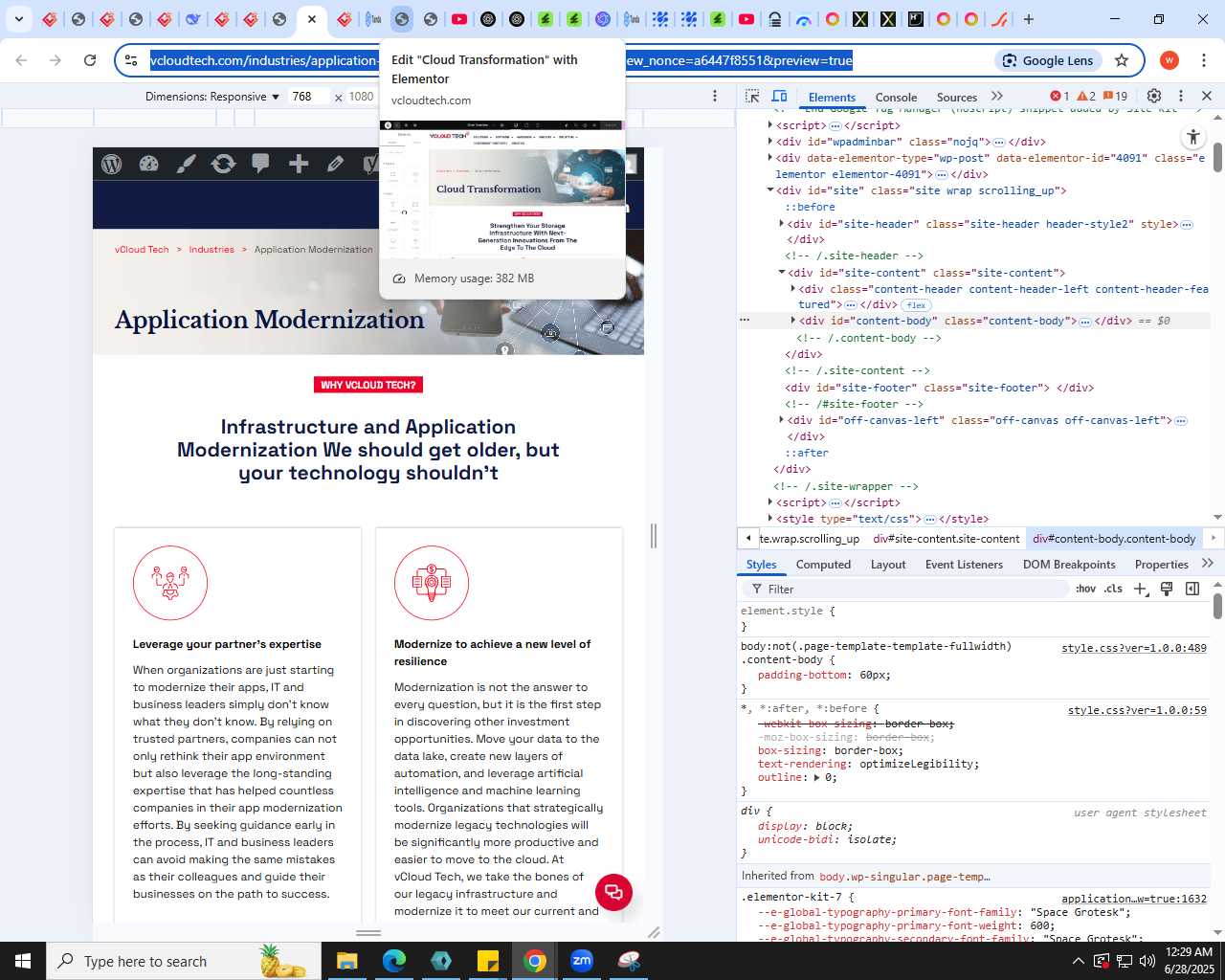Open style.css?ver=1.0.0:59 source link
The width and height of the screenshot is (1225, 980).
click(1137, 710)
